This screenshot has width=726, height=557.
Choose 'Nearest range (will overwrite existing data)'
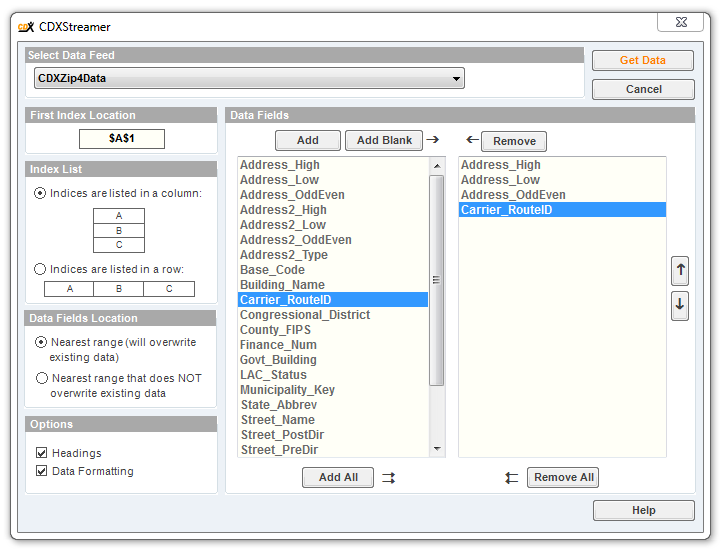pyautogui.click(x=41, y=342)
